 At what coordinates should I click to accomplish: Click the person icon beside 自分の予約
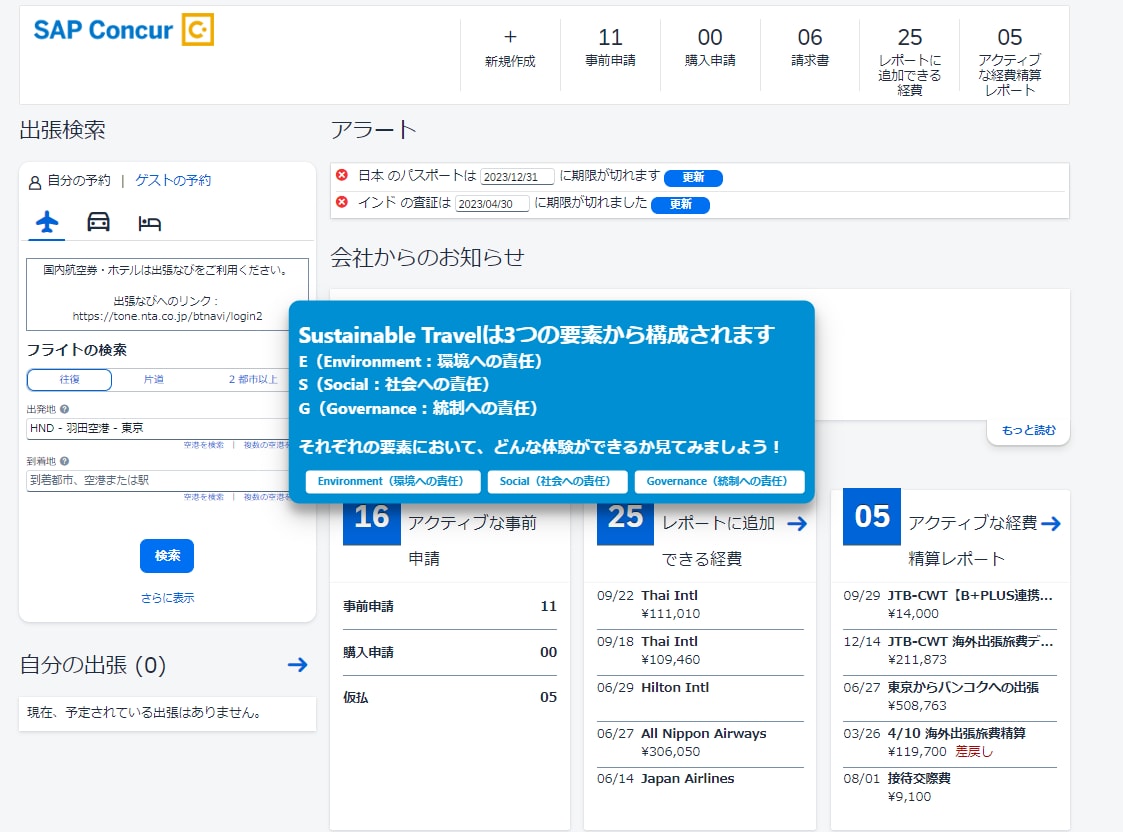tap(34, 183)
